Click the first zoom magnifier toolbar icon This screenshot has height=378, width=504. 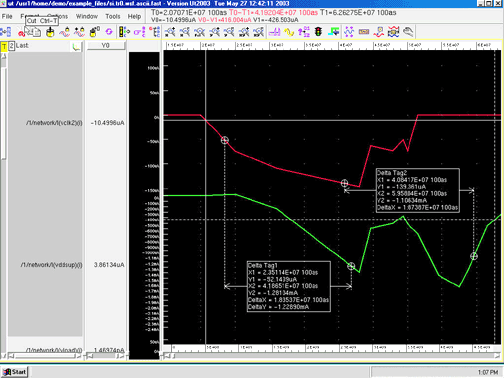click(170, 32)
